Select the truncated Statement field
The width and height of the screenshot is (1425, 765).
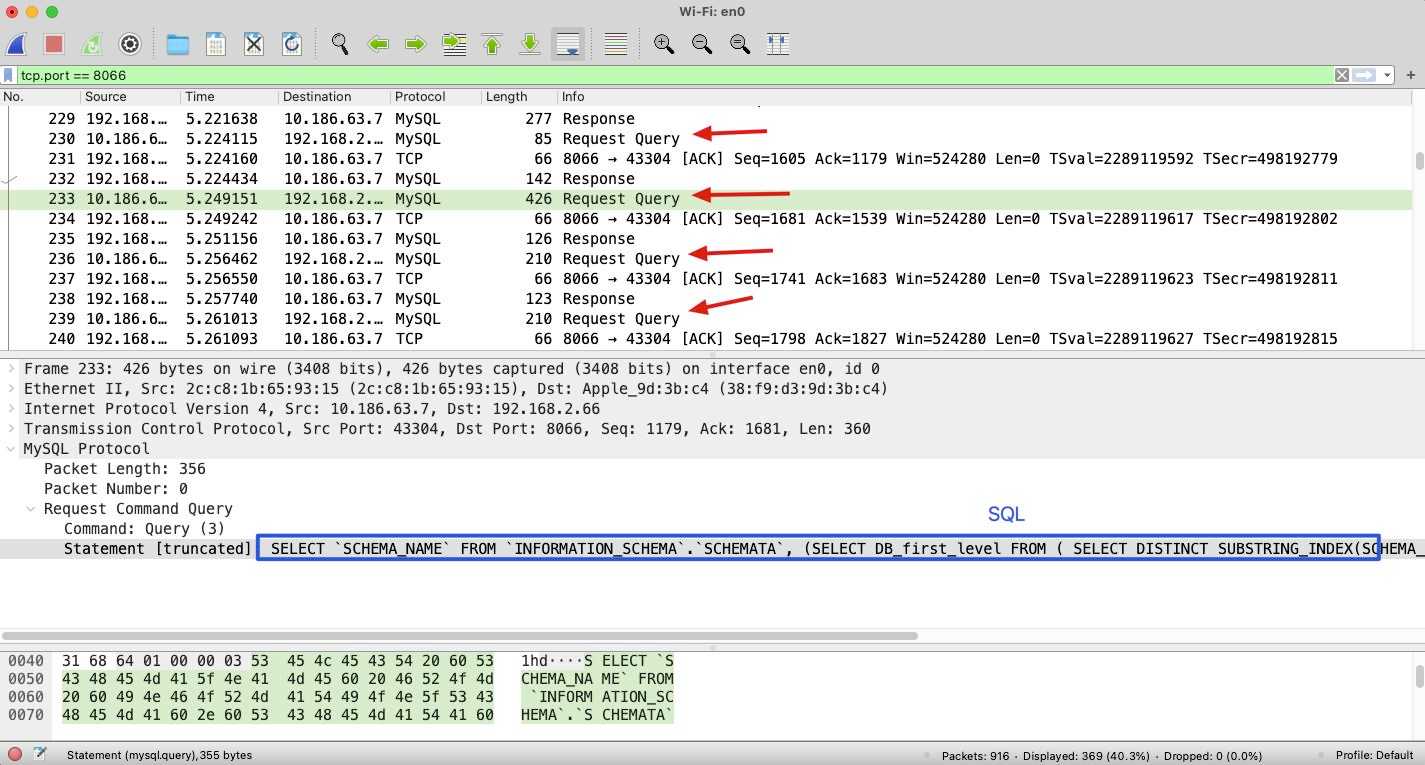(x=712, y=549)
